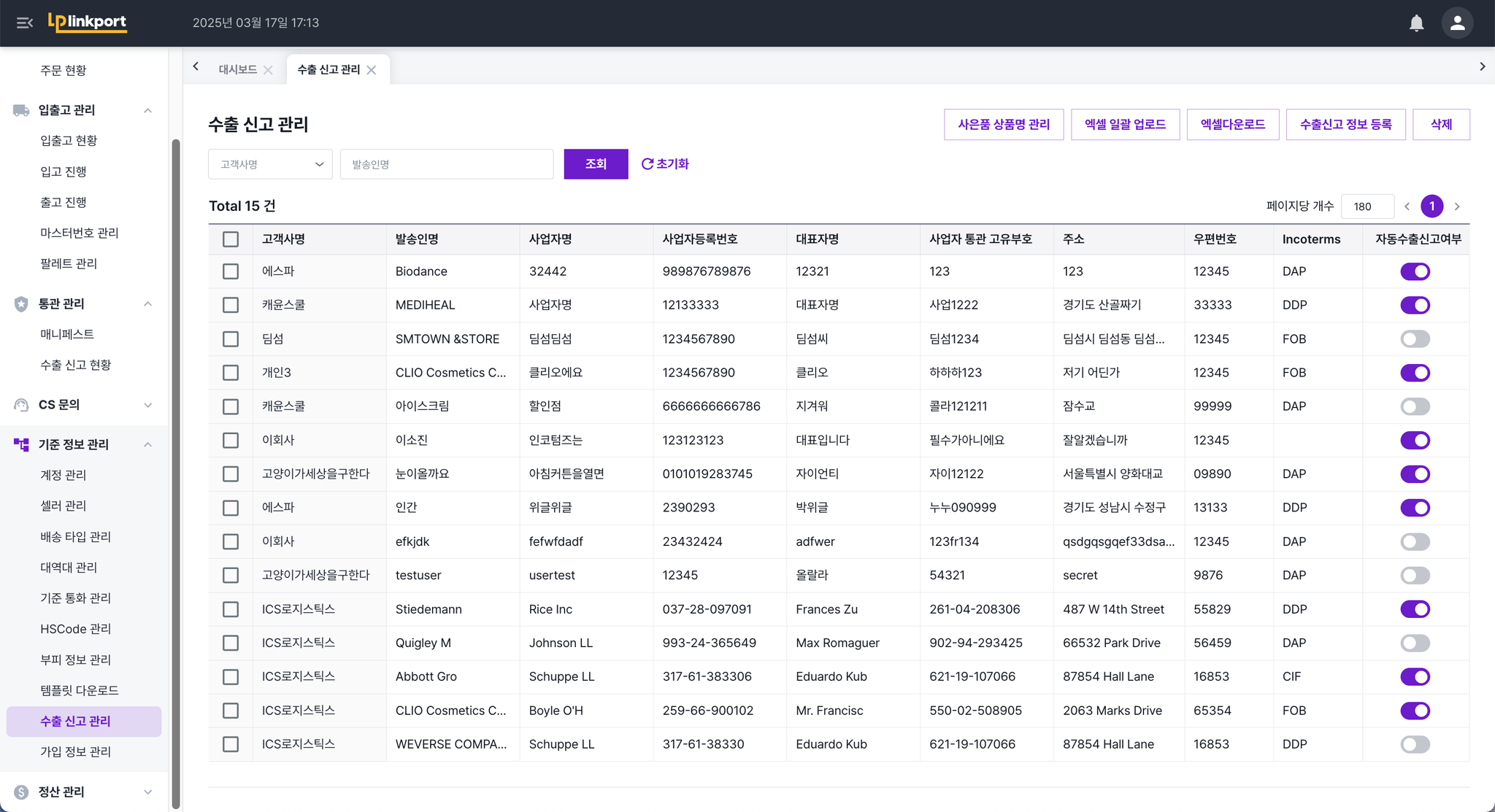Screen dimensions: 1495x812
Task: Open the notifications bell
Action: tap(1416, 23)
